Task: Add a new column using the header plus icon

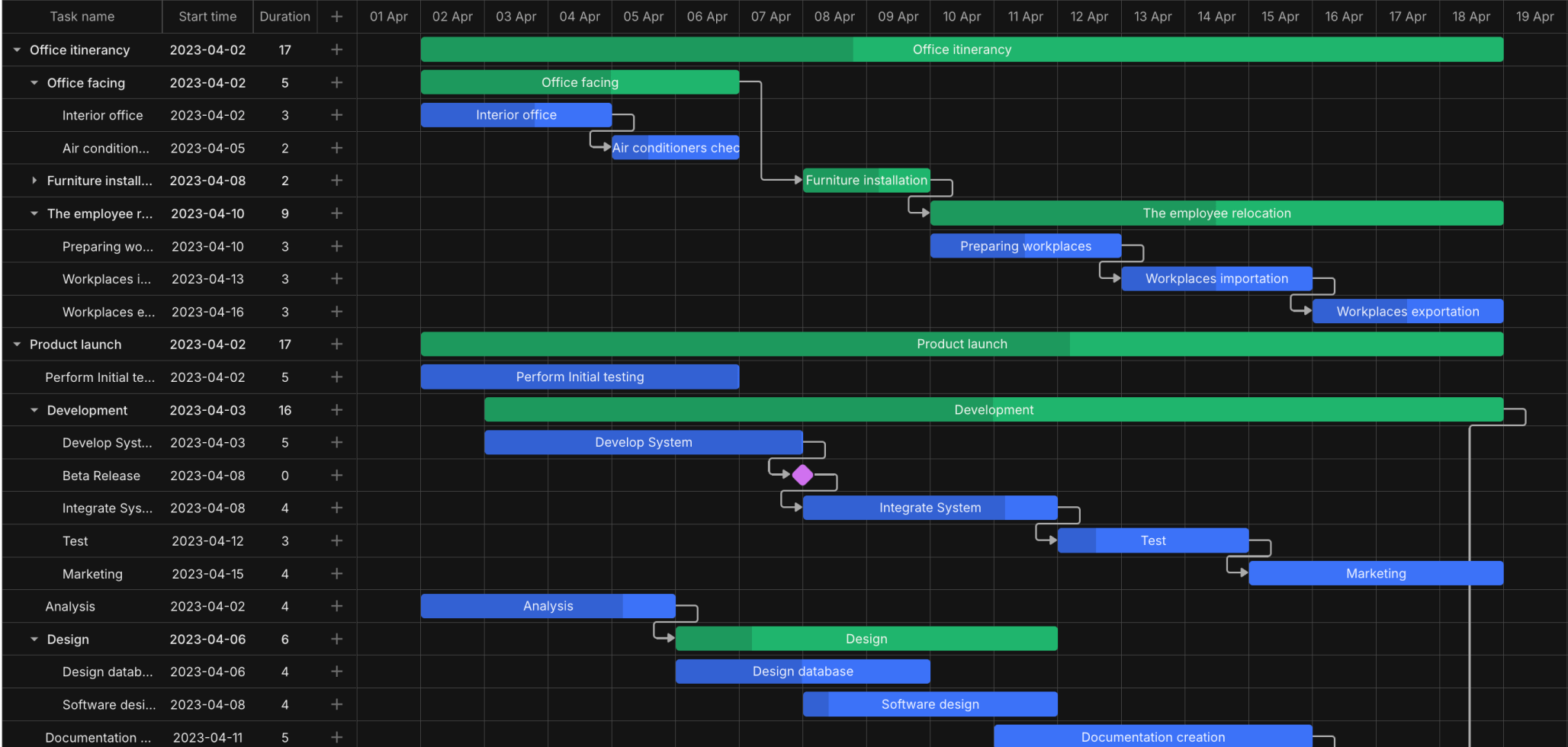Action: pyautogui.click(x=336, y=16)
